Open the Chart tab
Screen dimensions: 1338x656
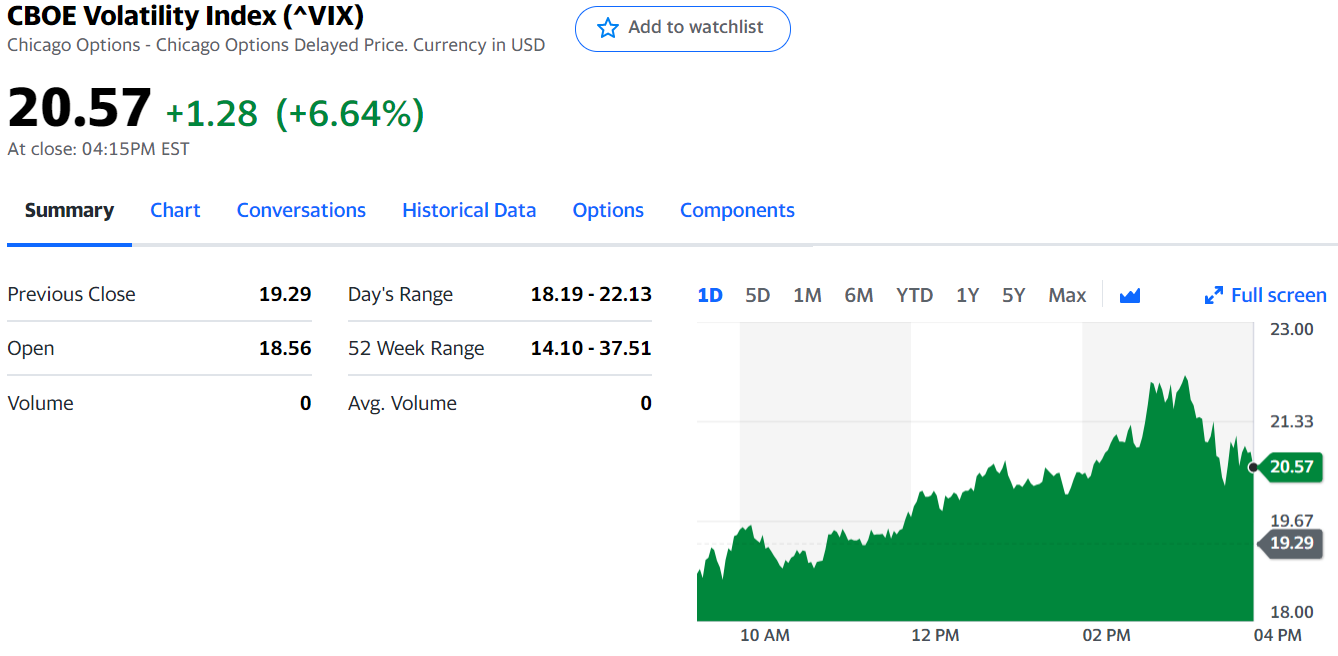(175, 210)
